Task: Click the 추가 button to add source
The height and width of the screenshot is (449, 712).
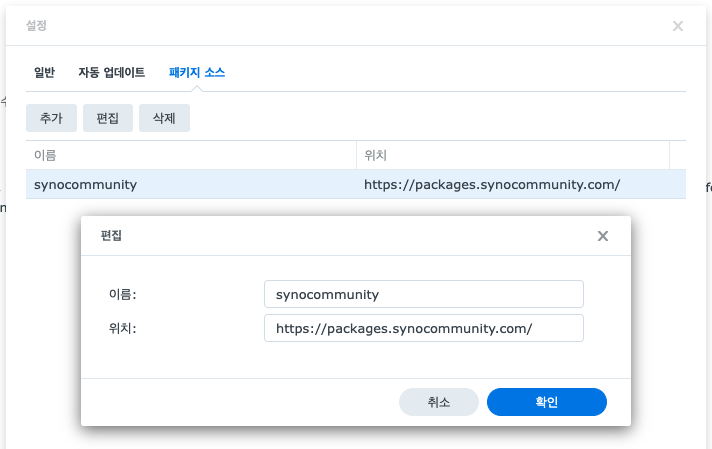Action: 51,118
